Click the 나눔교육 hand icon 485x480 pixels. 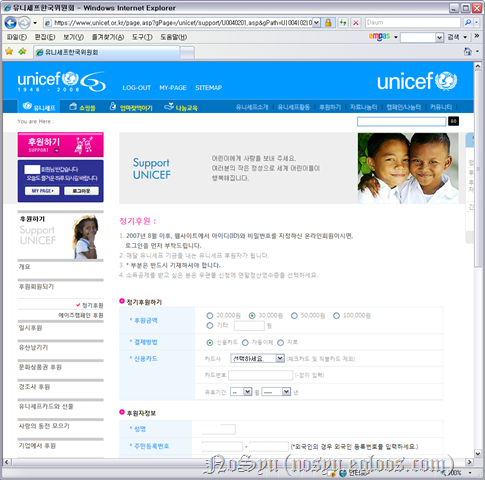(169, 106)
